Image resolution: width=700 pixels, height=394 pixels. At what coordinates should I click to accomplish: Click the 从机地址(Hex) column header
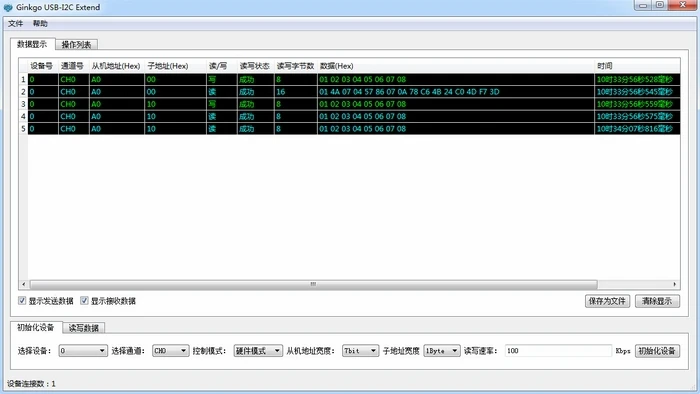coord(116,66)
